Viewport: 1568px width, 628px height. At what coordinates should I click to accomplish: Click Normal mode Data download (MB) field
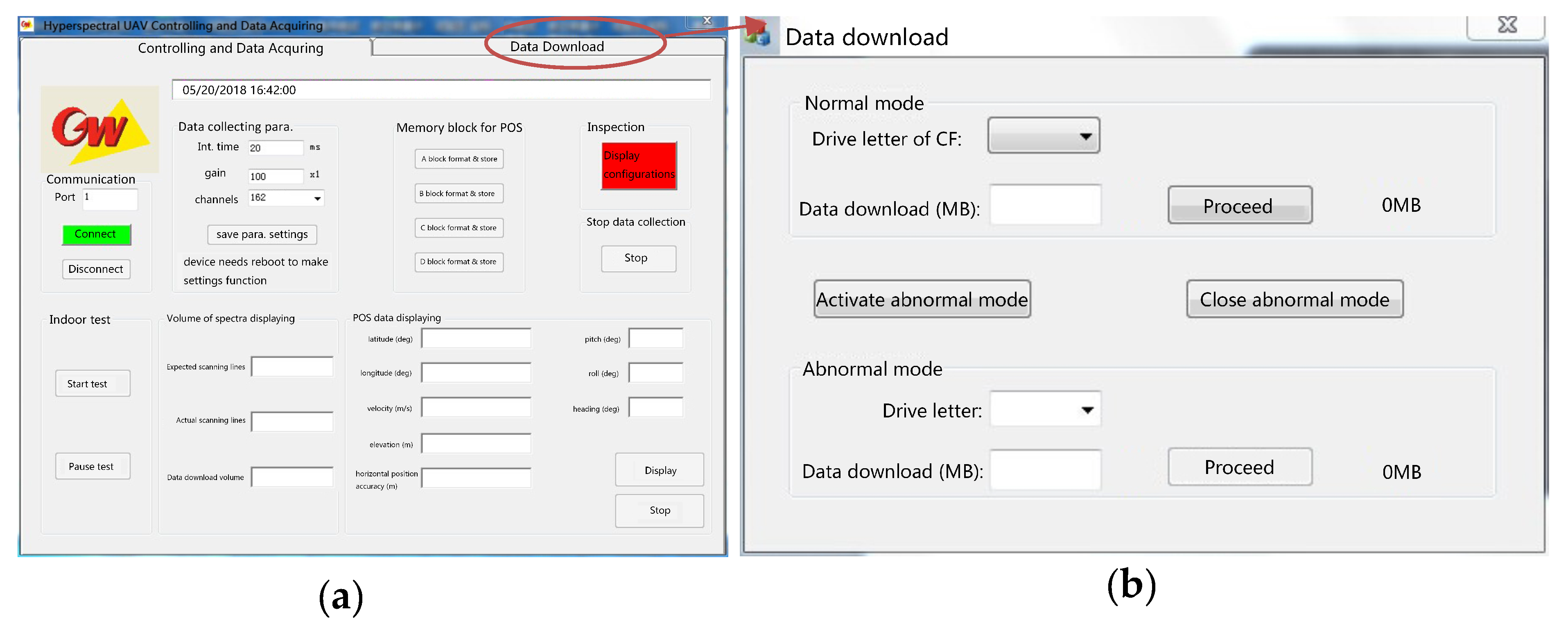(1045, 205)
